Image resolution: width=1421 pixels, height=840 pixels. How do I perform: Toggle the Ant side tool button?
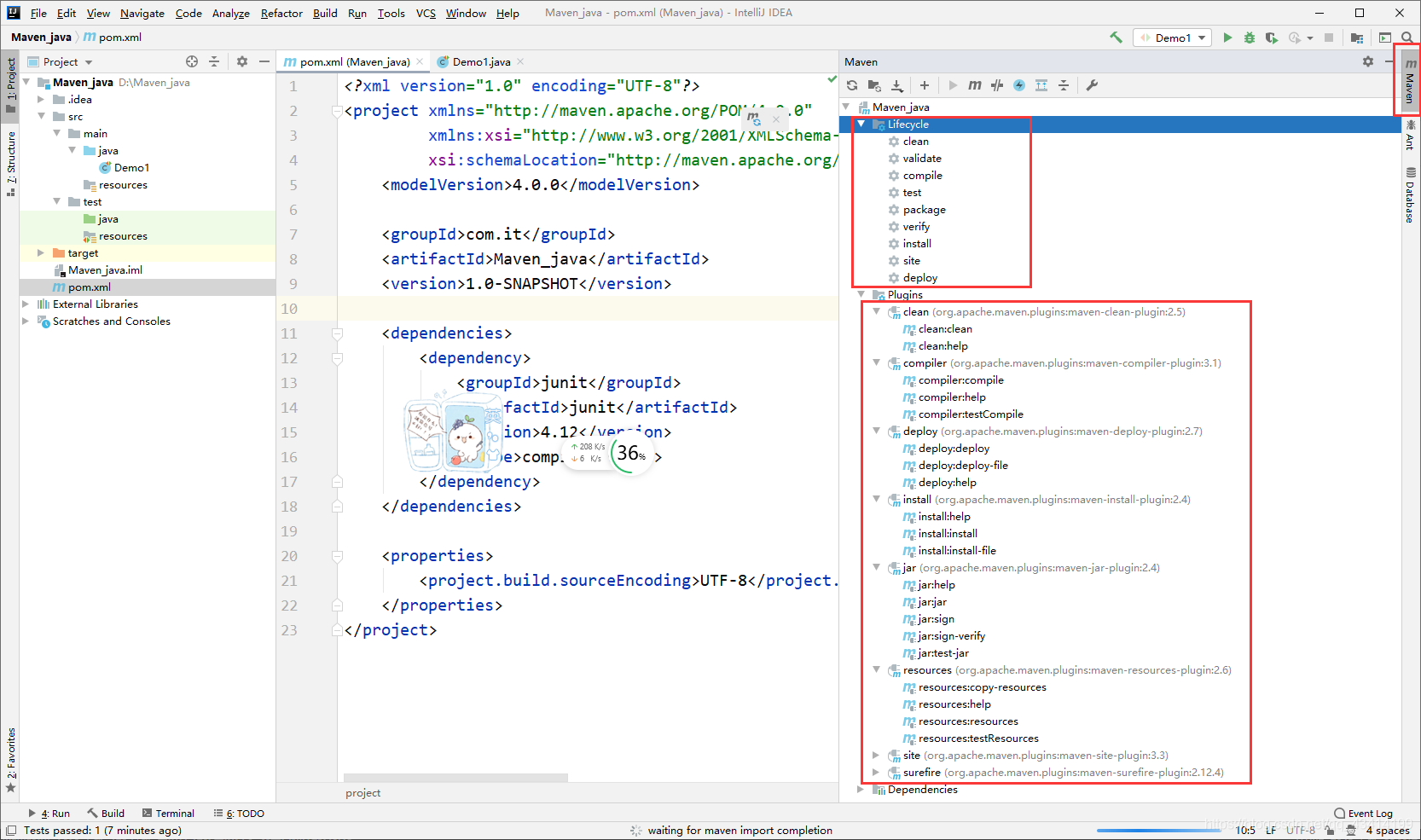1410,135
